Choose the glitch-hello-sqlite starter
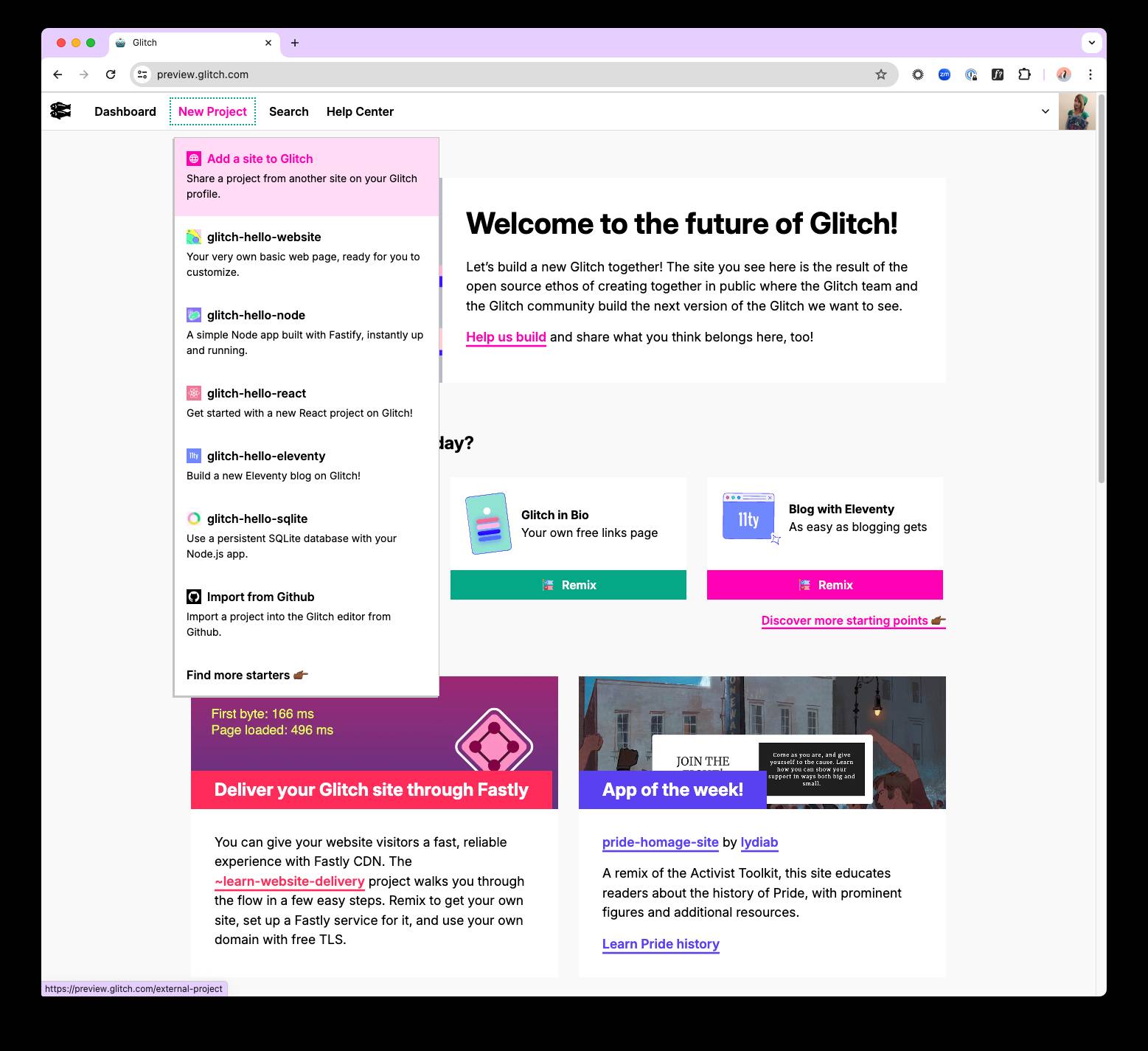This screenshot has width=1148, height=1051. pos(307,536)
